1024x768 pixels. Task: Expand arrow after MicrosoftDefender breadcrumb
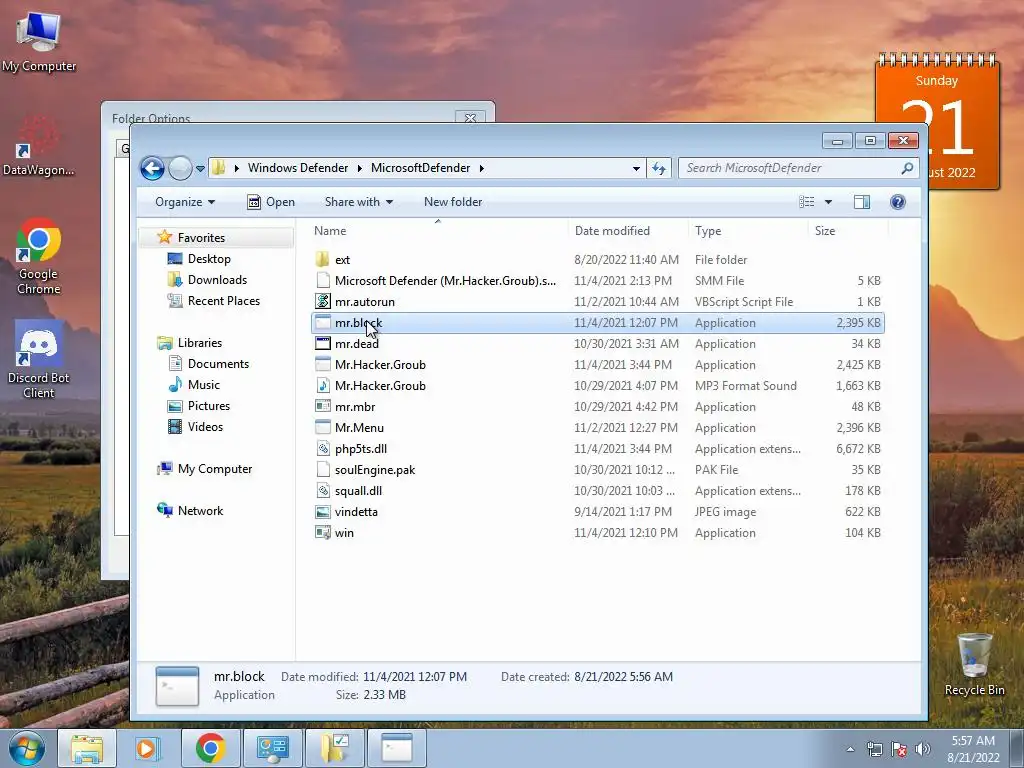tap(481, 168)
